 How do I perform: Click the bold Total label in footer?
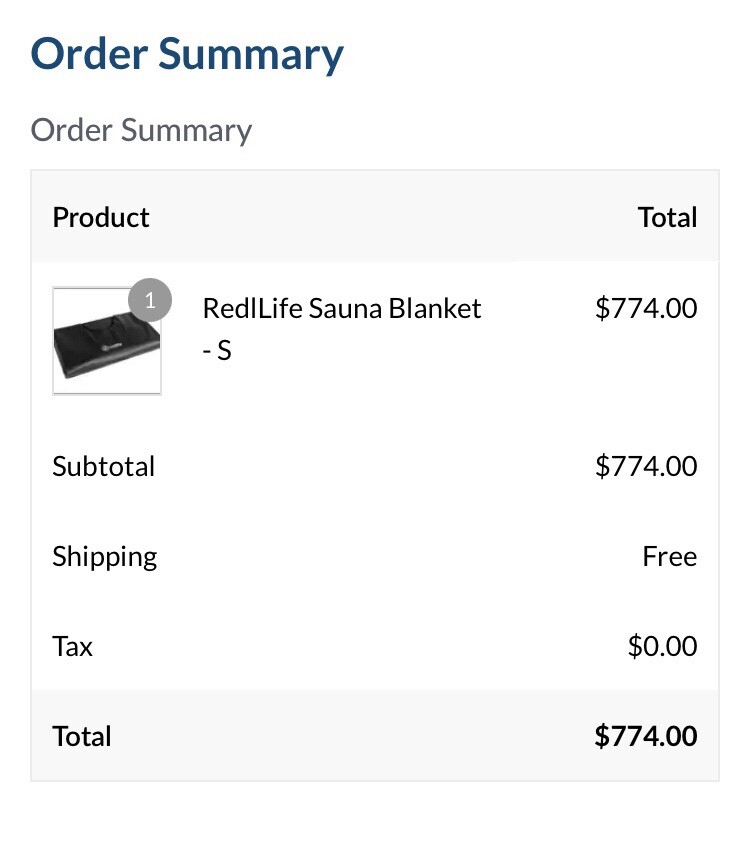pos(82,736)
